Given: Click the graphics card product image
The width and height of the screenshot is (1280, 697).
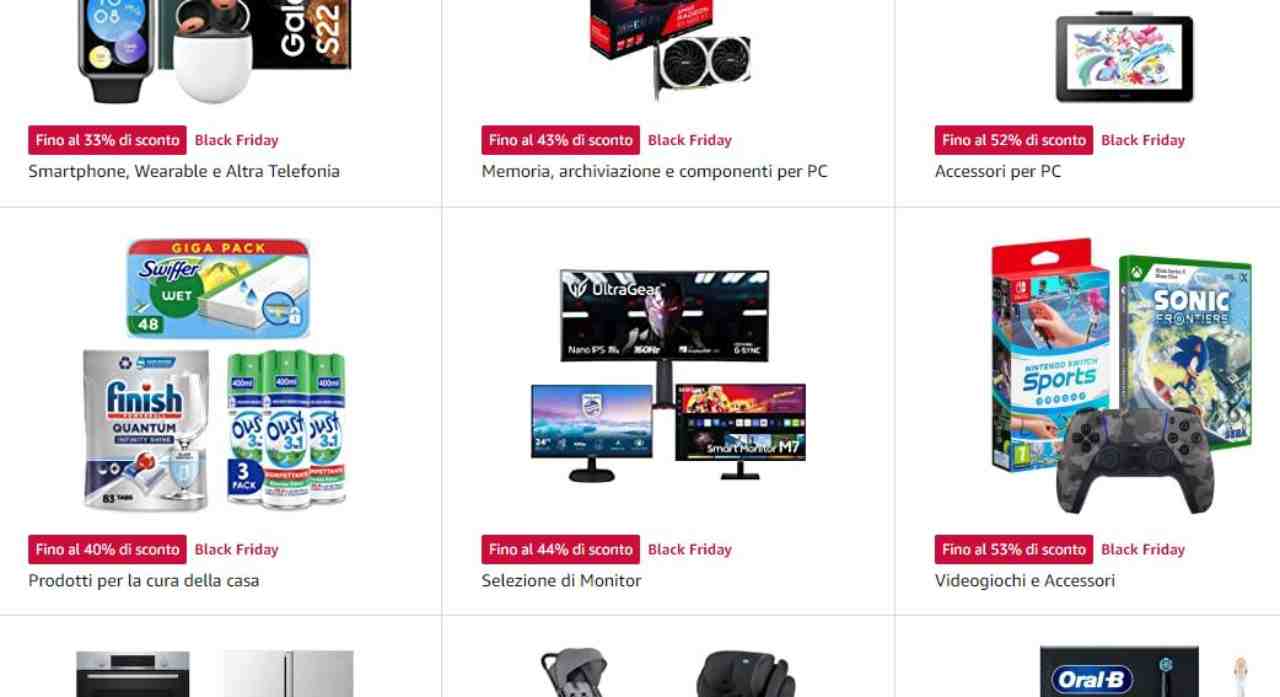Looking at the screenshot, I should [668, 50].
